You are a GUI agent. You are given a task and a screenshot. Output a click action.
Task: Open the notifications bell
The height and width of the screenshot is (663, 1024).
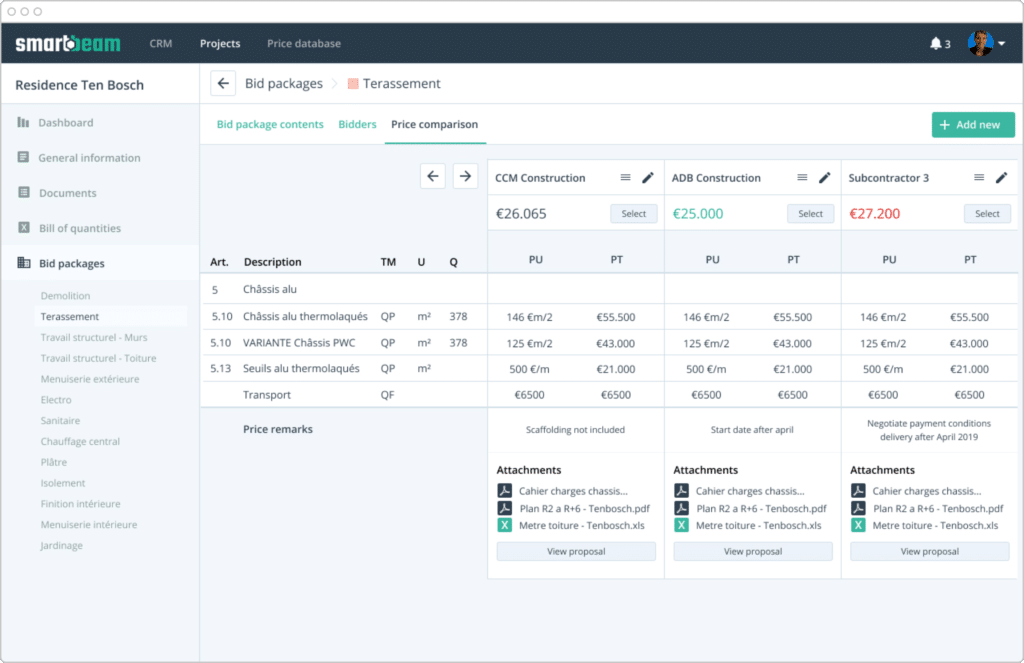coord(935,43)
